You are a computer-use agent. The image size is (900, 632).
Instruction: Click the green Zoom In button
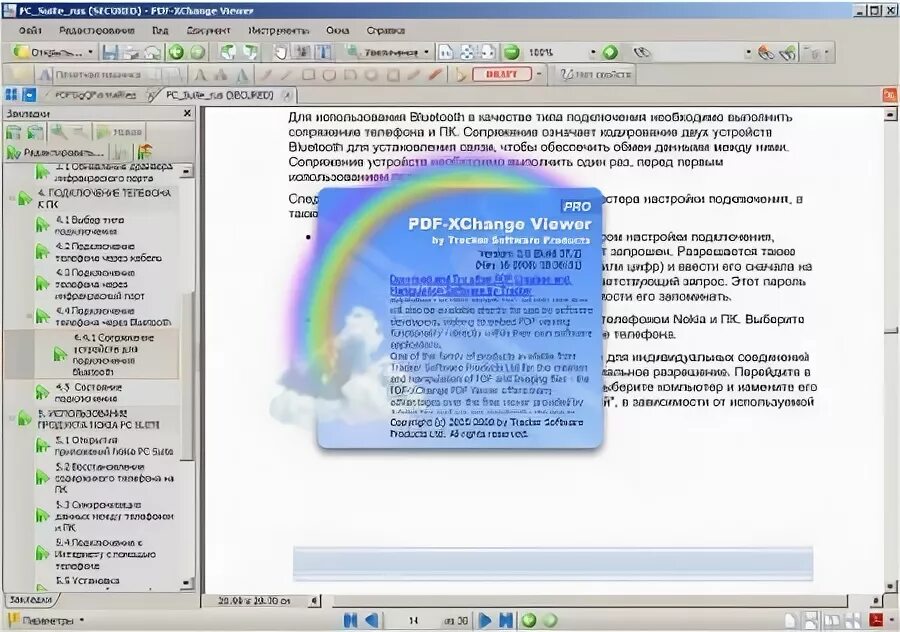[x=610, y=53]
